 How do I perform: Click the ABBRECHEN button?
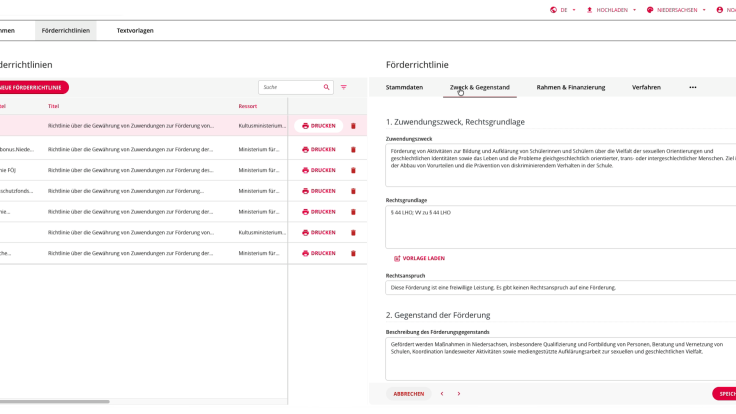(408, 394)
